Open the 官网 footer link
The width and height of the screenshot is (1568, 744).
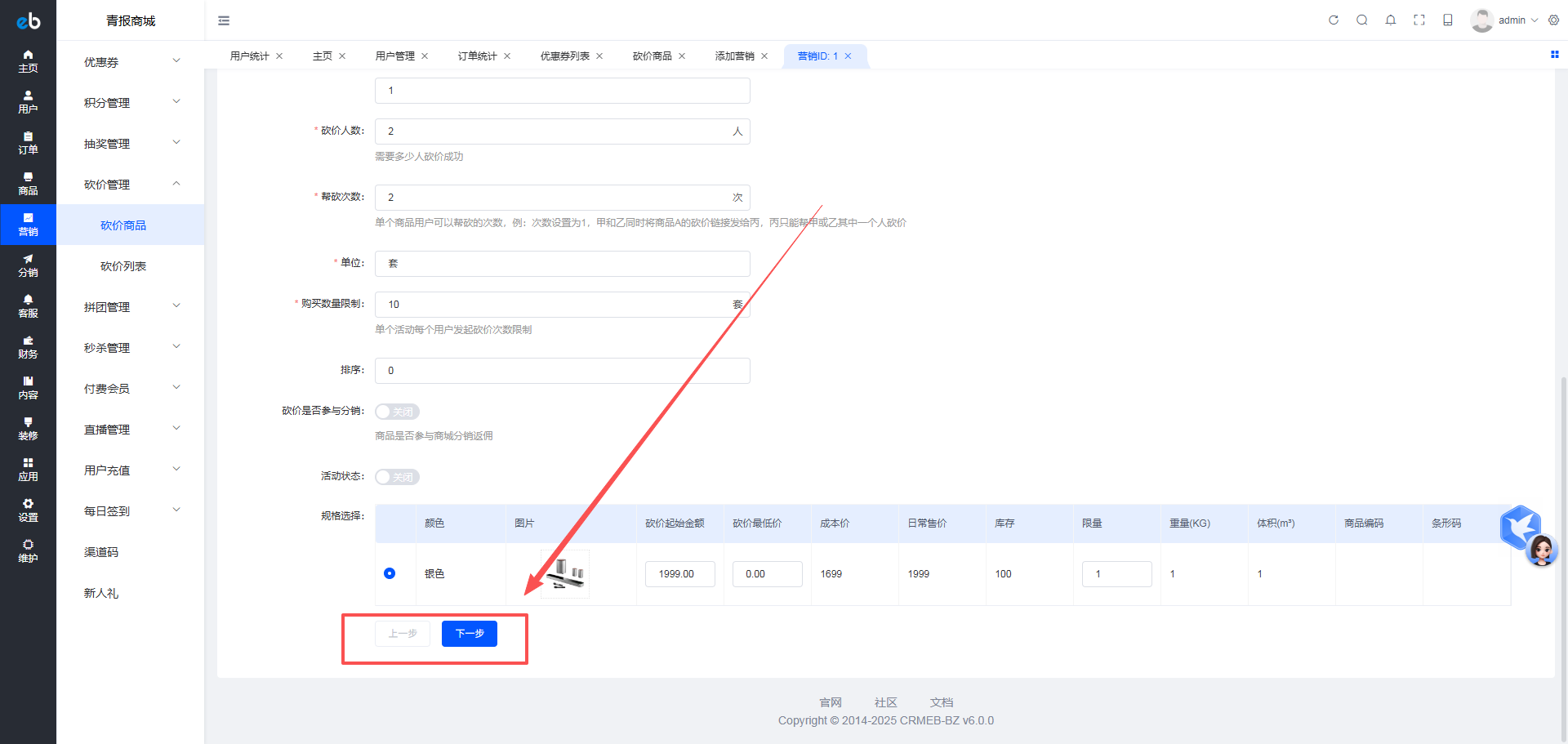831,702
